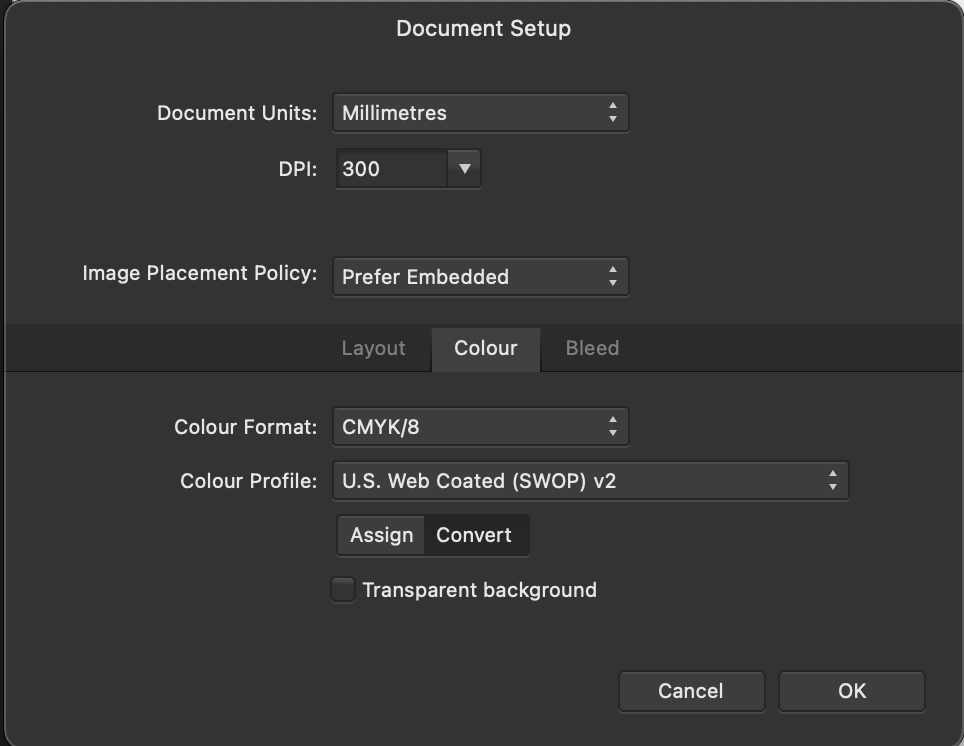The image size is (964, 746).
Task: Click the Colour Profile stepper arrows
Action: point(834,480)
